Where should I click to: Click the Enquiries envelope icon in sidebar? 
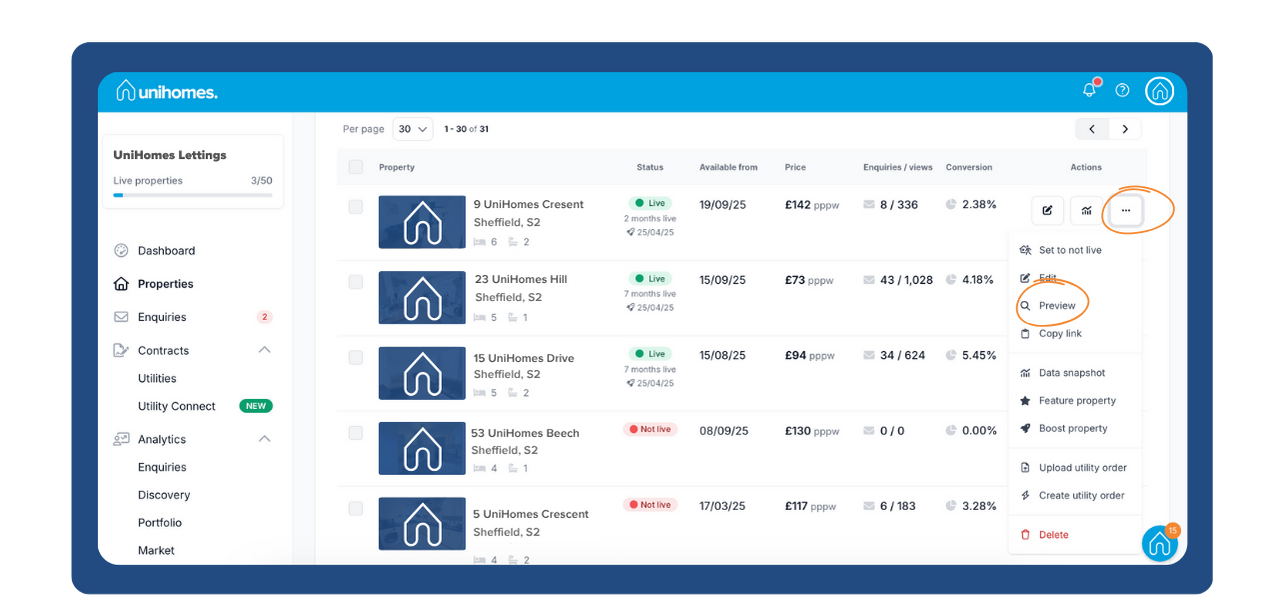[121, 317]
